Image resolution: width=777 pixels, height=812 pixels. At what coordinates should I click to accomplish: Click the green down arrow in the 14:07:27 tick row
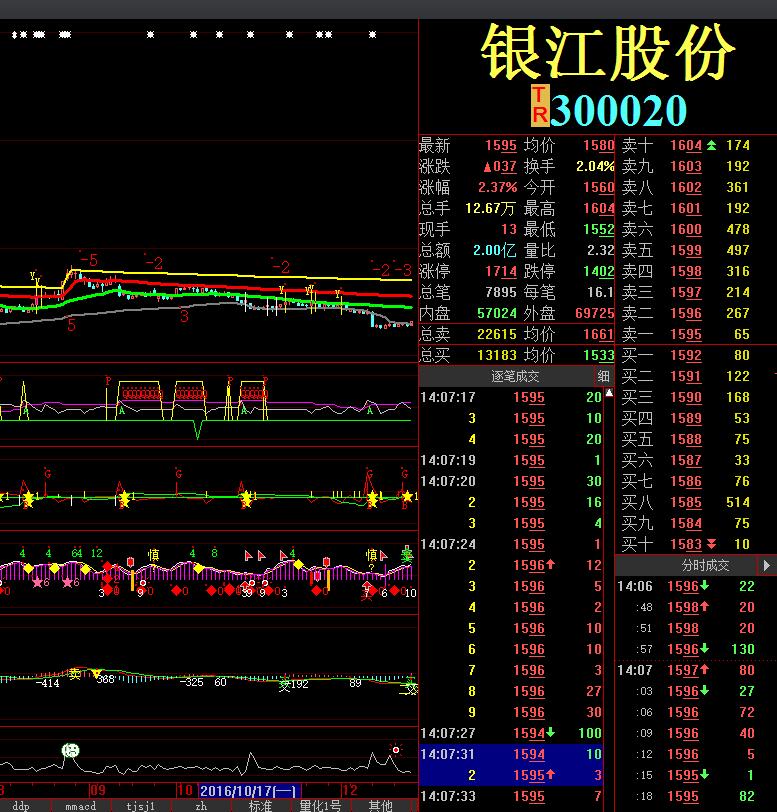(x=550, y=732)
